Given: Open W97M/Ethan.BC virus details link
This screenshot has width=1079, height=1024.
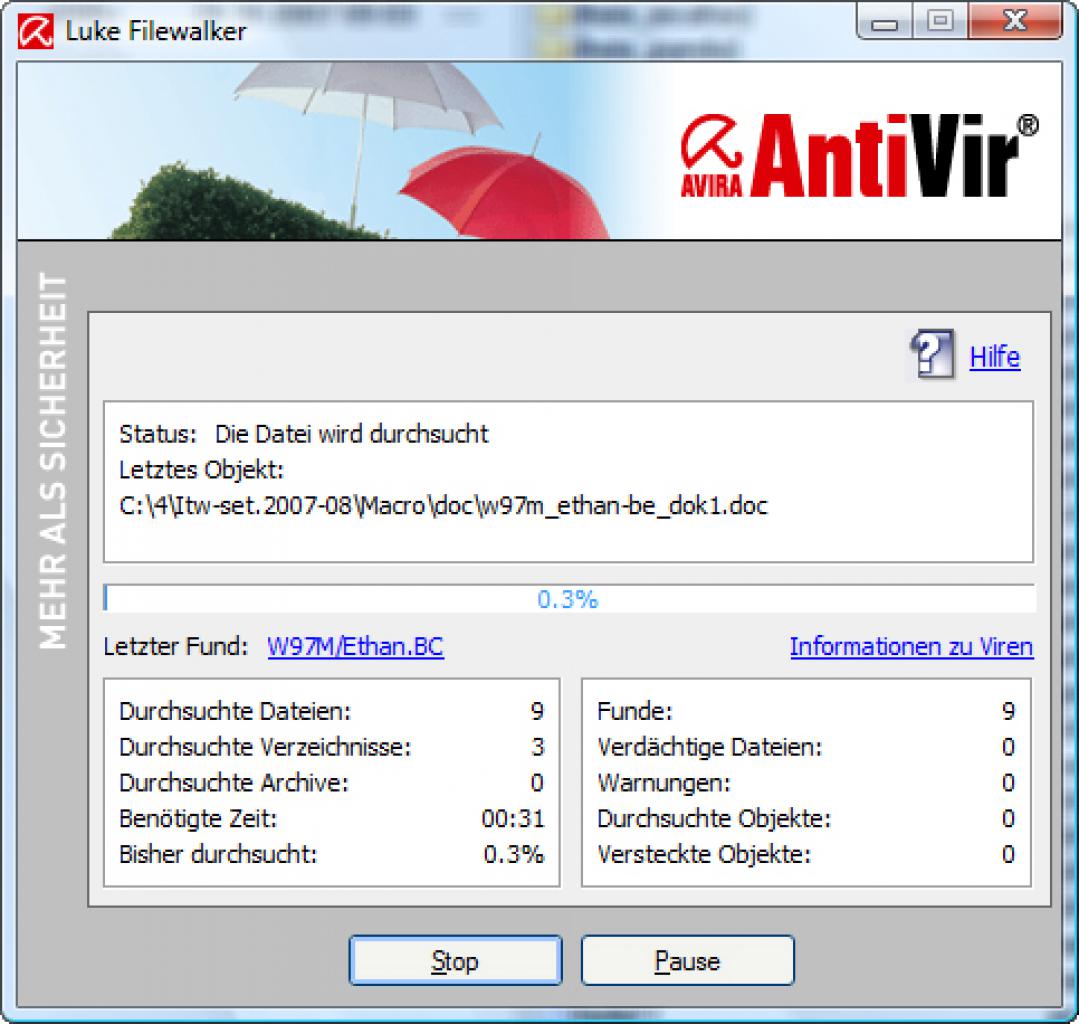Looking at the screenshot, I should [355, 647].
